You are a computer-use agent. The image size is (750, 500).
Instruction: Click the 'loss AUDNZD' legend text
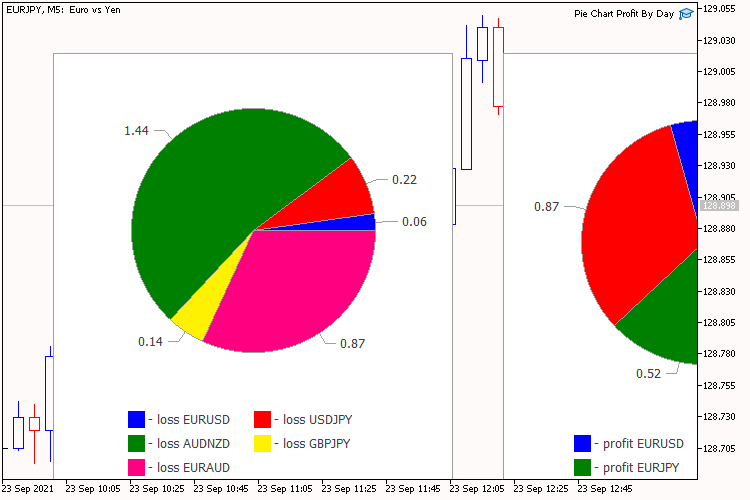(x=193, y=444)
